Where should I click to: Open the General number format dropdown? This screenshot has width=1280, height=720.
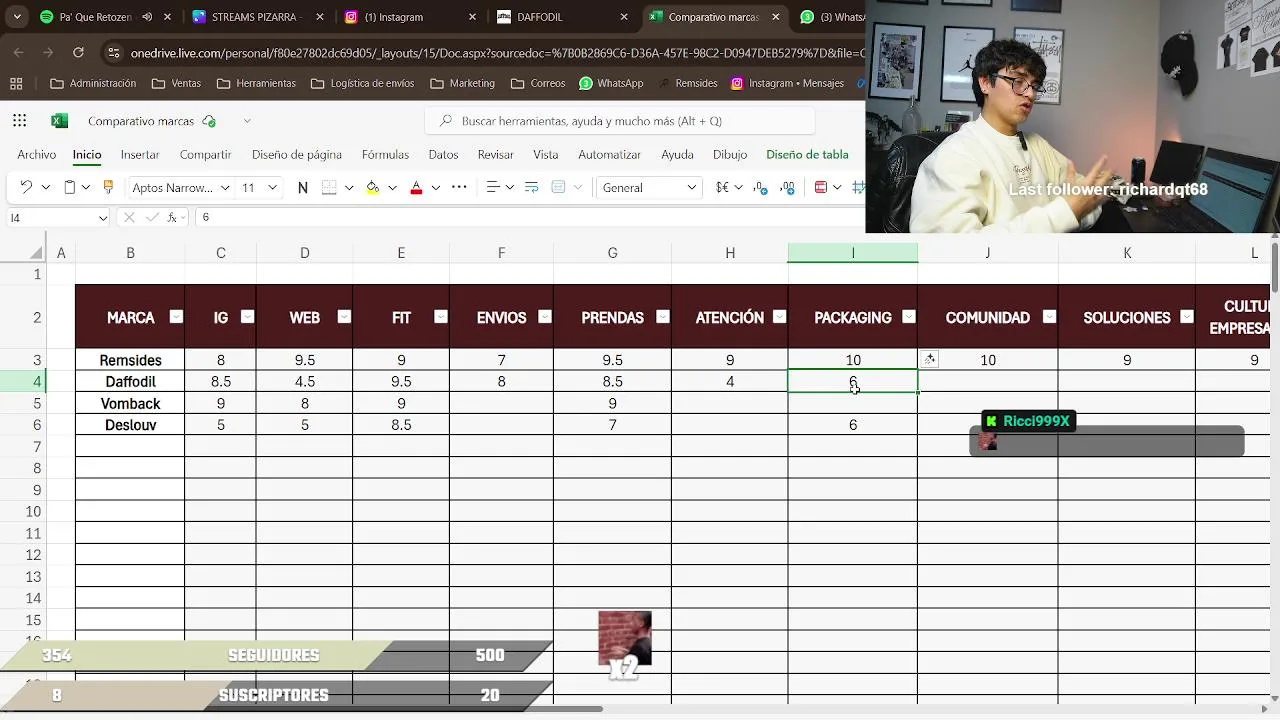[650, 187]
